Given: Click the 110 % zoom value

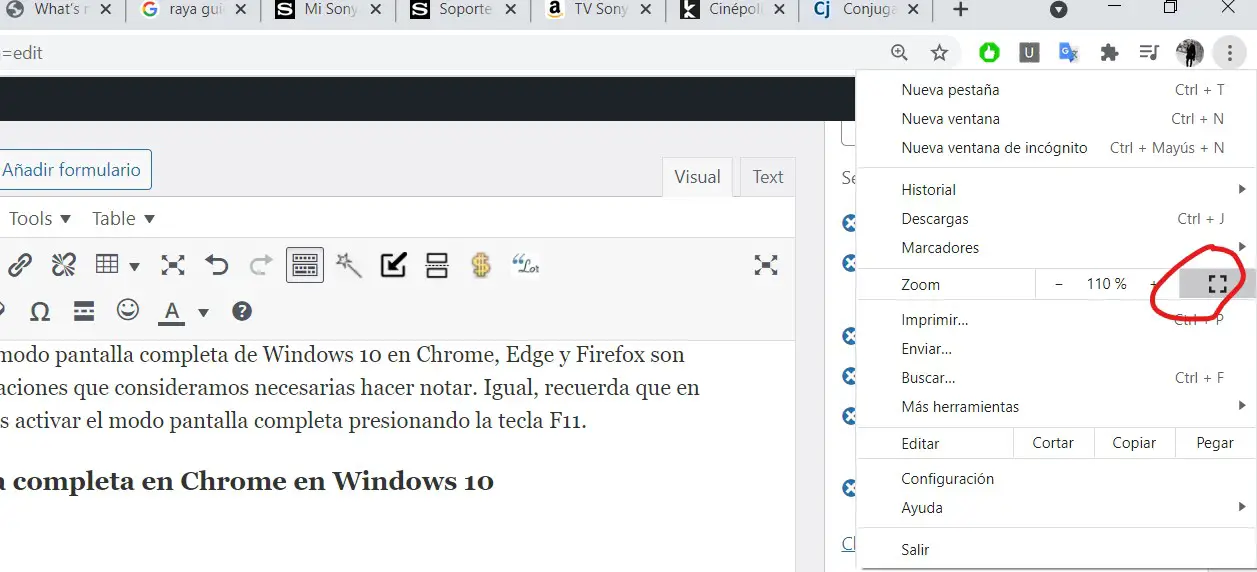Looking at the screenshot, I should point(1106,285).
